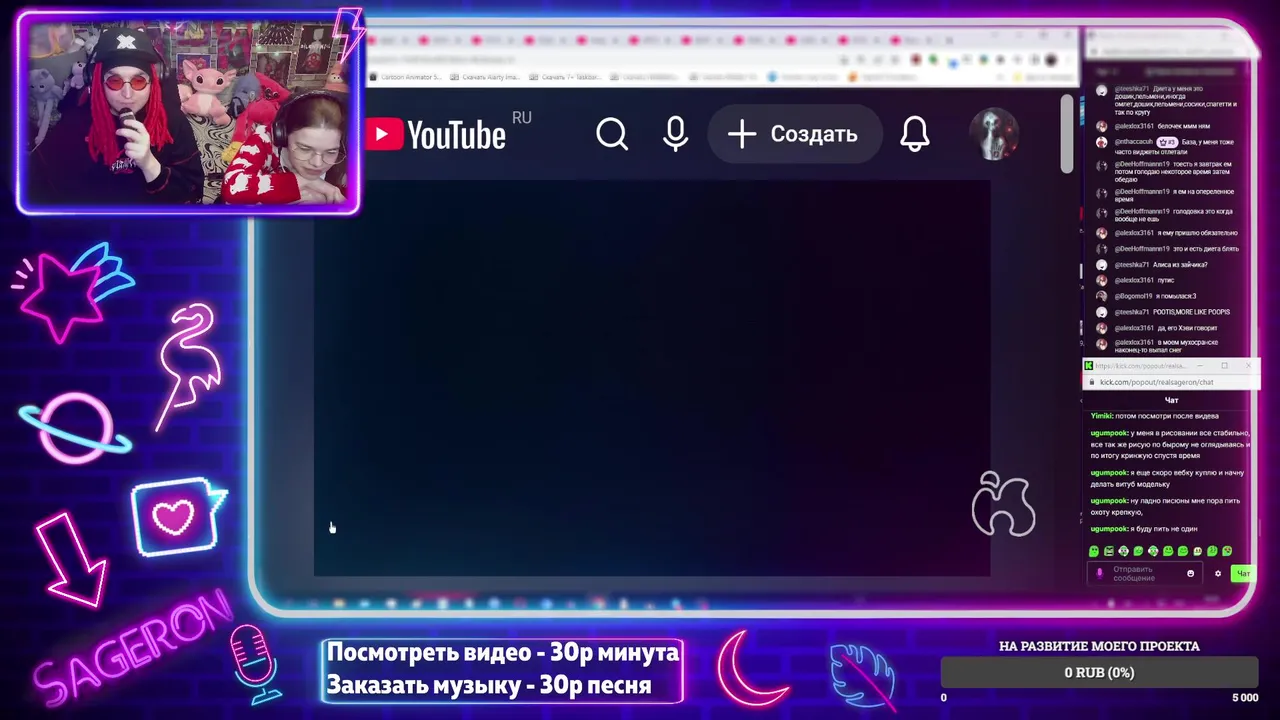
Task: Click the browser page vertical scrollbar
Action: (1067, 135)
